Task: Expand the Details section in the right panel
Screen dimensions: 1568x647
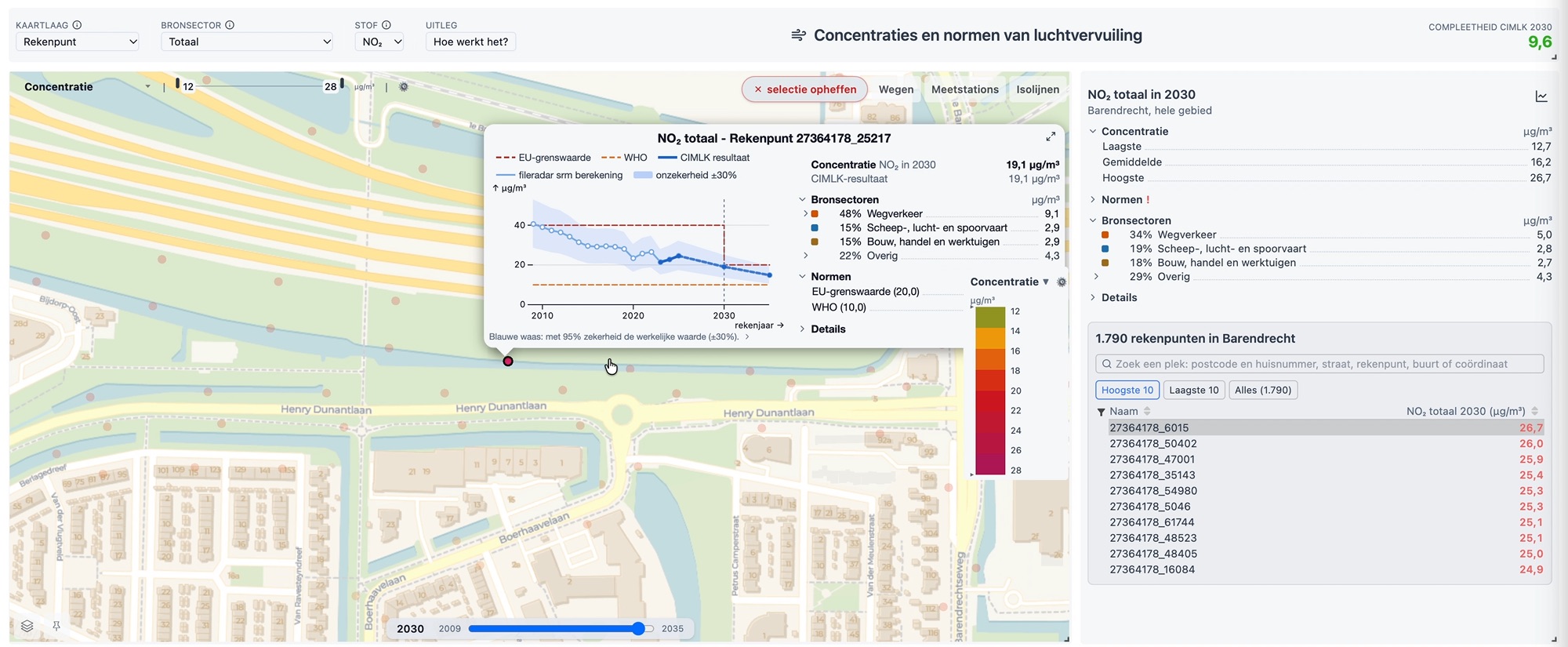Action: coord(1093,298)
